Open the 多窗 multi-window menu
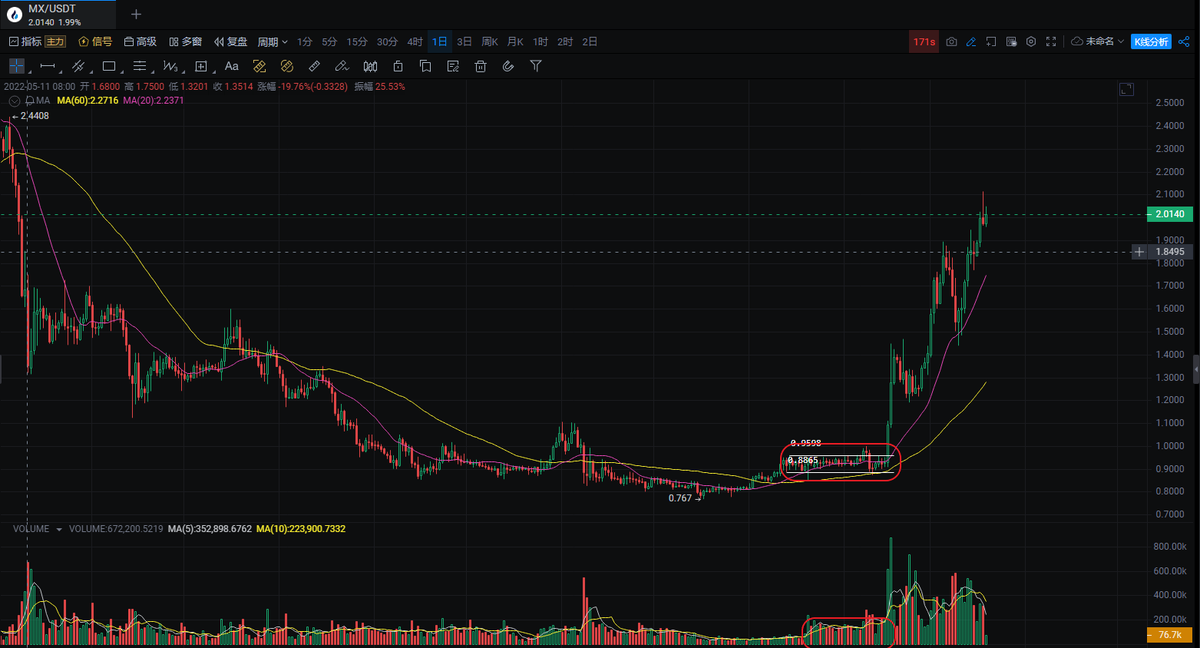The width and height of the screenshot is (1200, 648). (186, 42)
